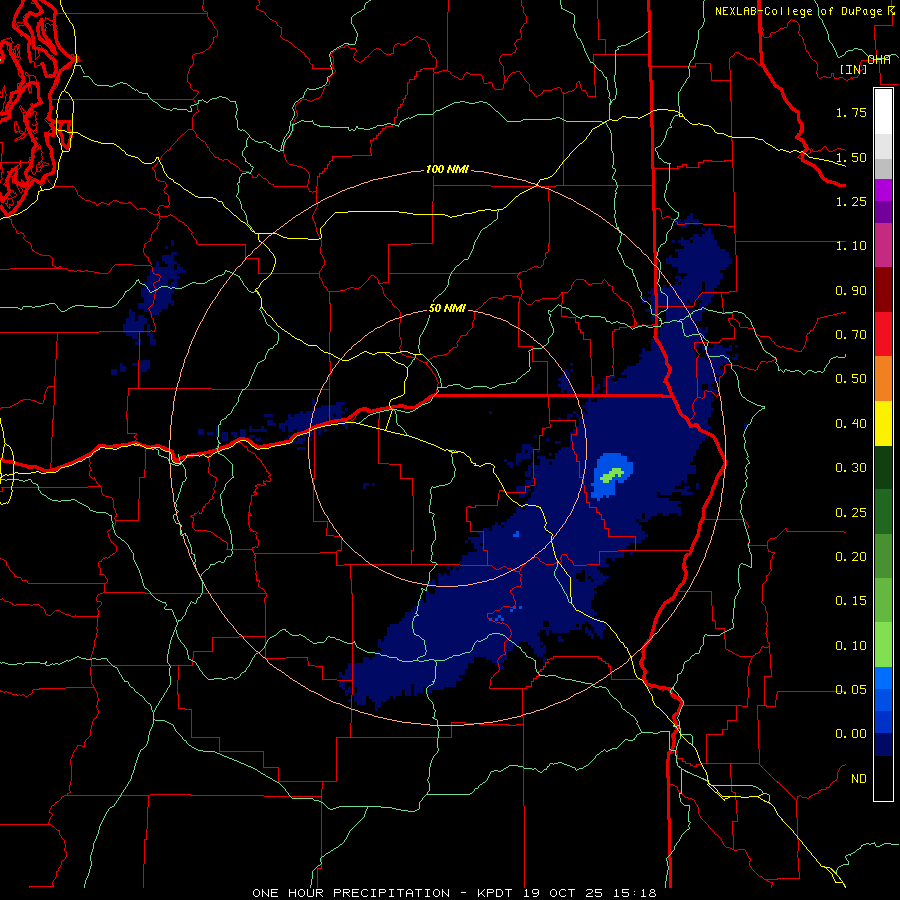Click the white 1.75 legend swatch
The width and height of the screenshot is (900, 900).
[x=883, y=112]
